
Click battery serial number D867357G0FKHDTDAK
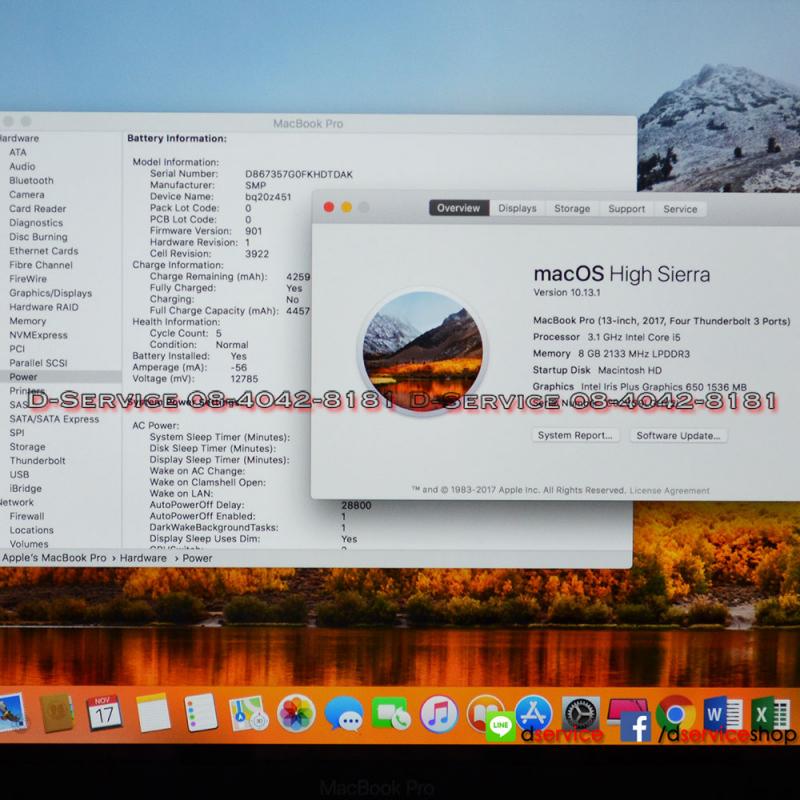(299, 174)
